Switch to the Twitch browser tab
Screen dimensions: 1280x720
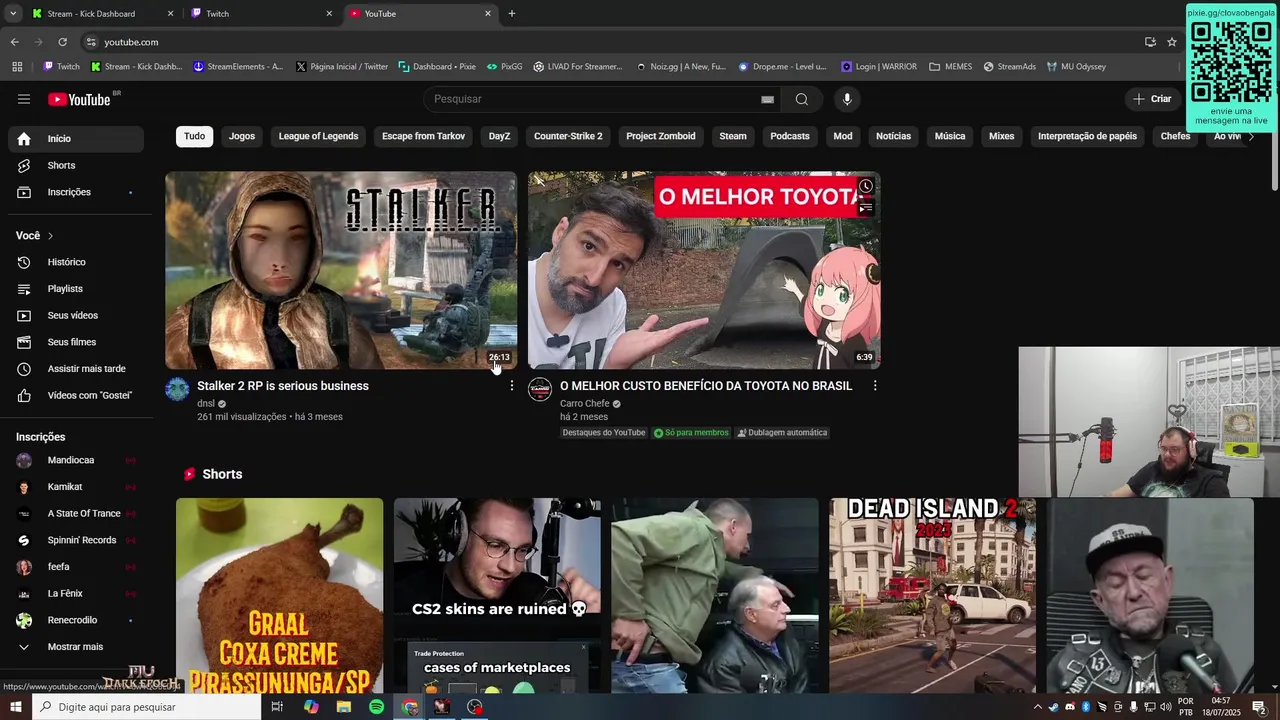[x=262, y=14]
